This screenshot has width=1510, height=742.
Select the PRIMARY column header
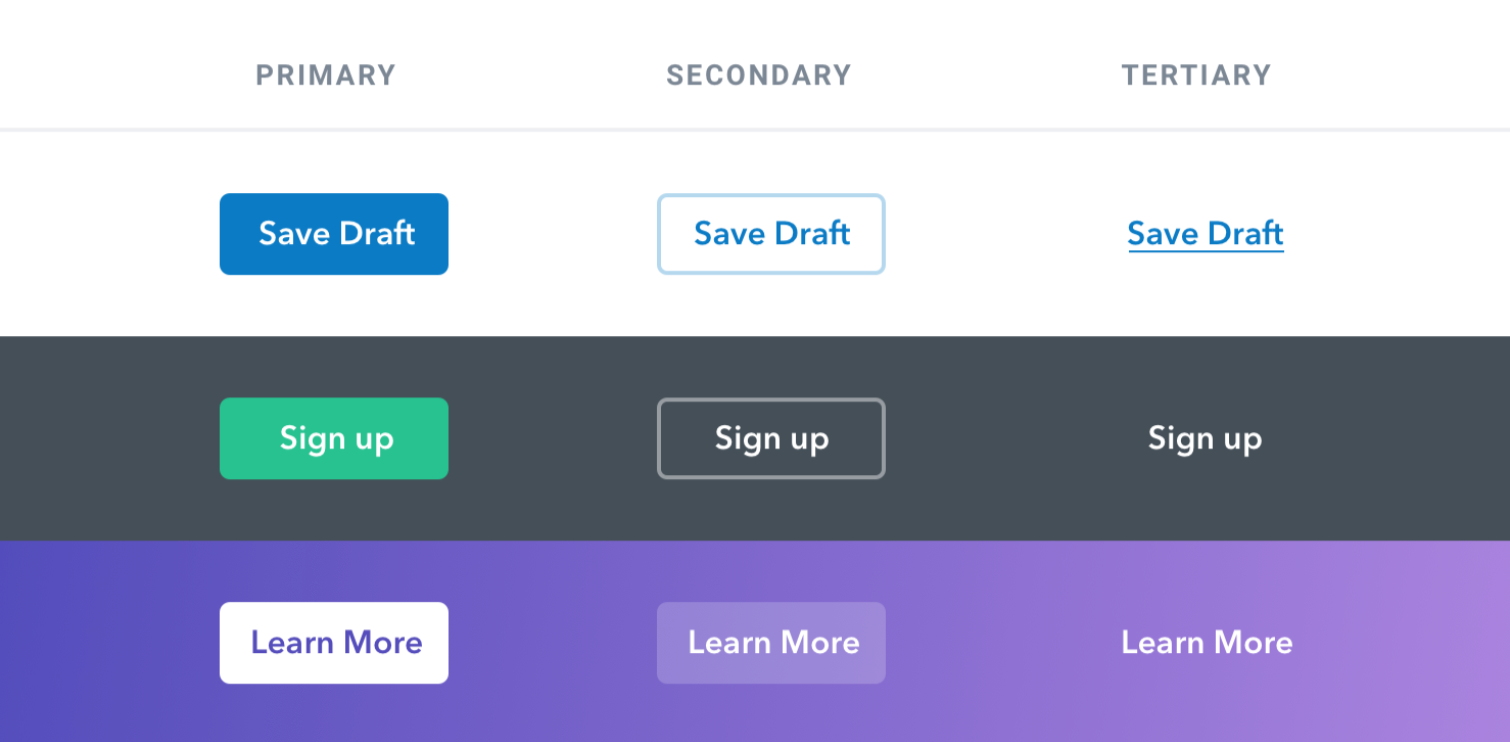point(326,75)
